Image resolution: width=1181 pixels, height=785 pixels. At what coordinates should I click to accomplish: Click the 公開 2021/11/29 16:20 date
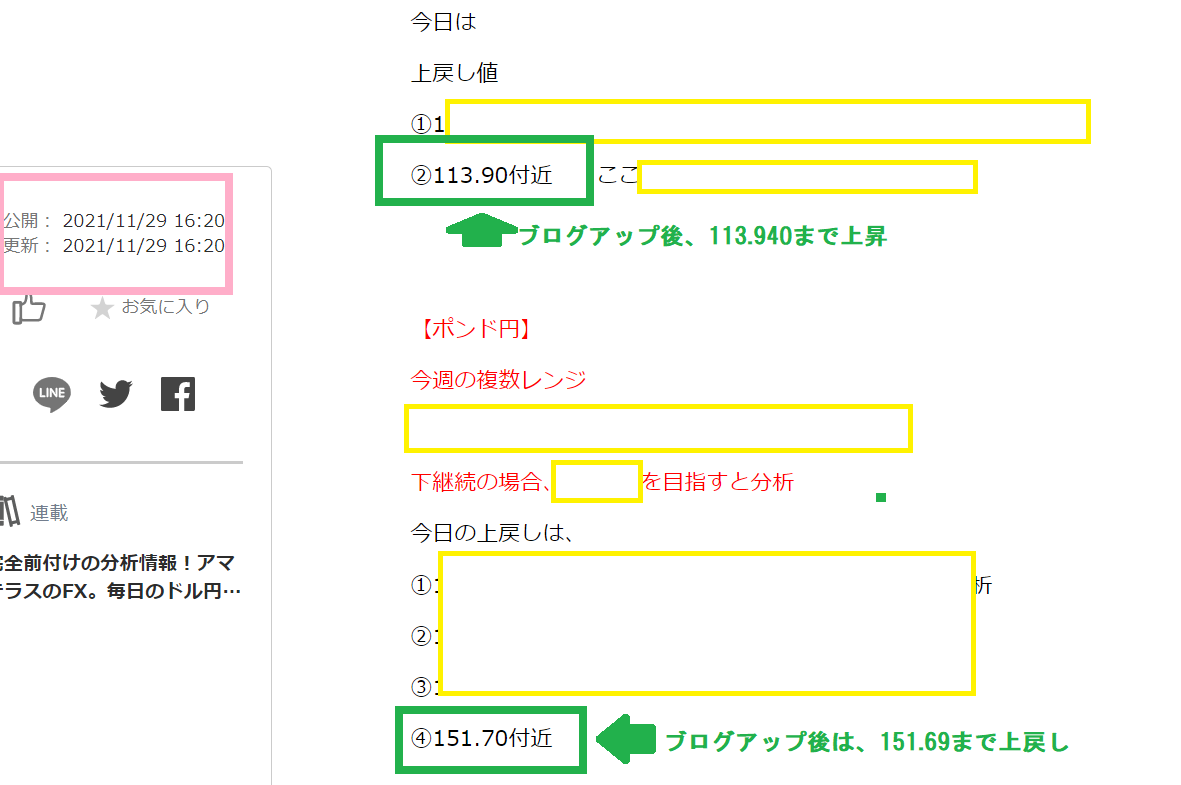pos(114,221)
